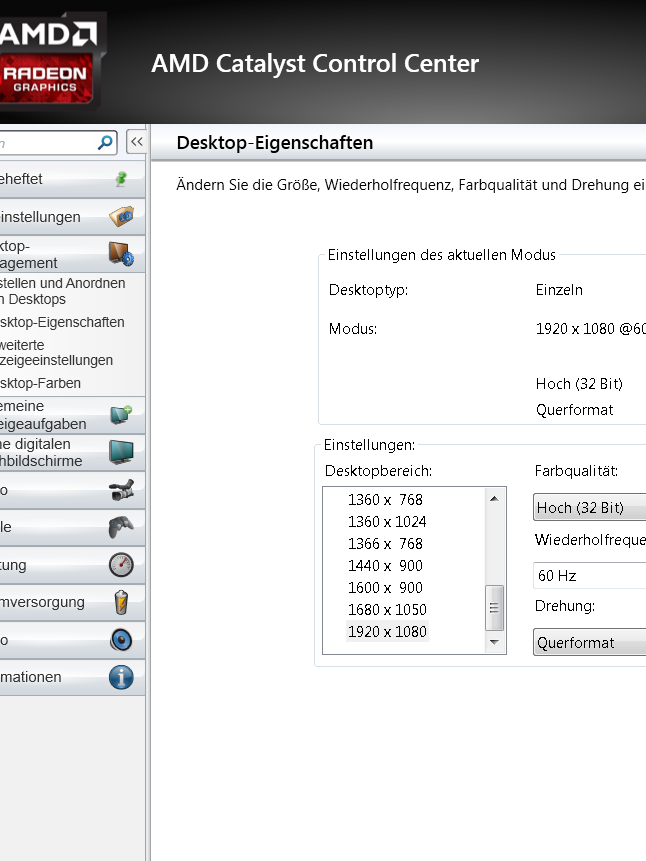646x861 pixels.
Task: Choose 1440 x 900 resolution
Action: (385, 566)
